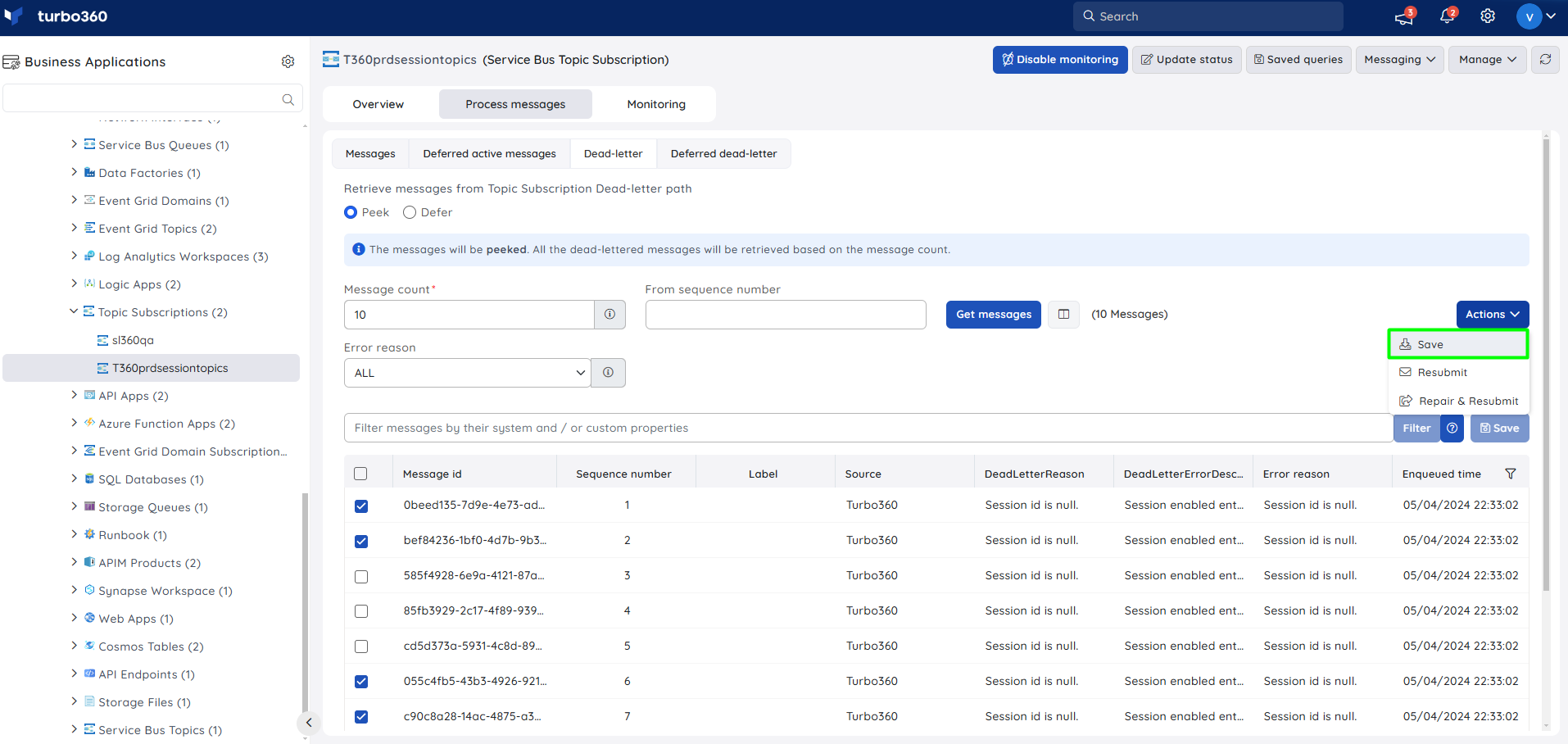Click the Cosmos Tables icon

(x=90, y=646)
